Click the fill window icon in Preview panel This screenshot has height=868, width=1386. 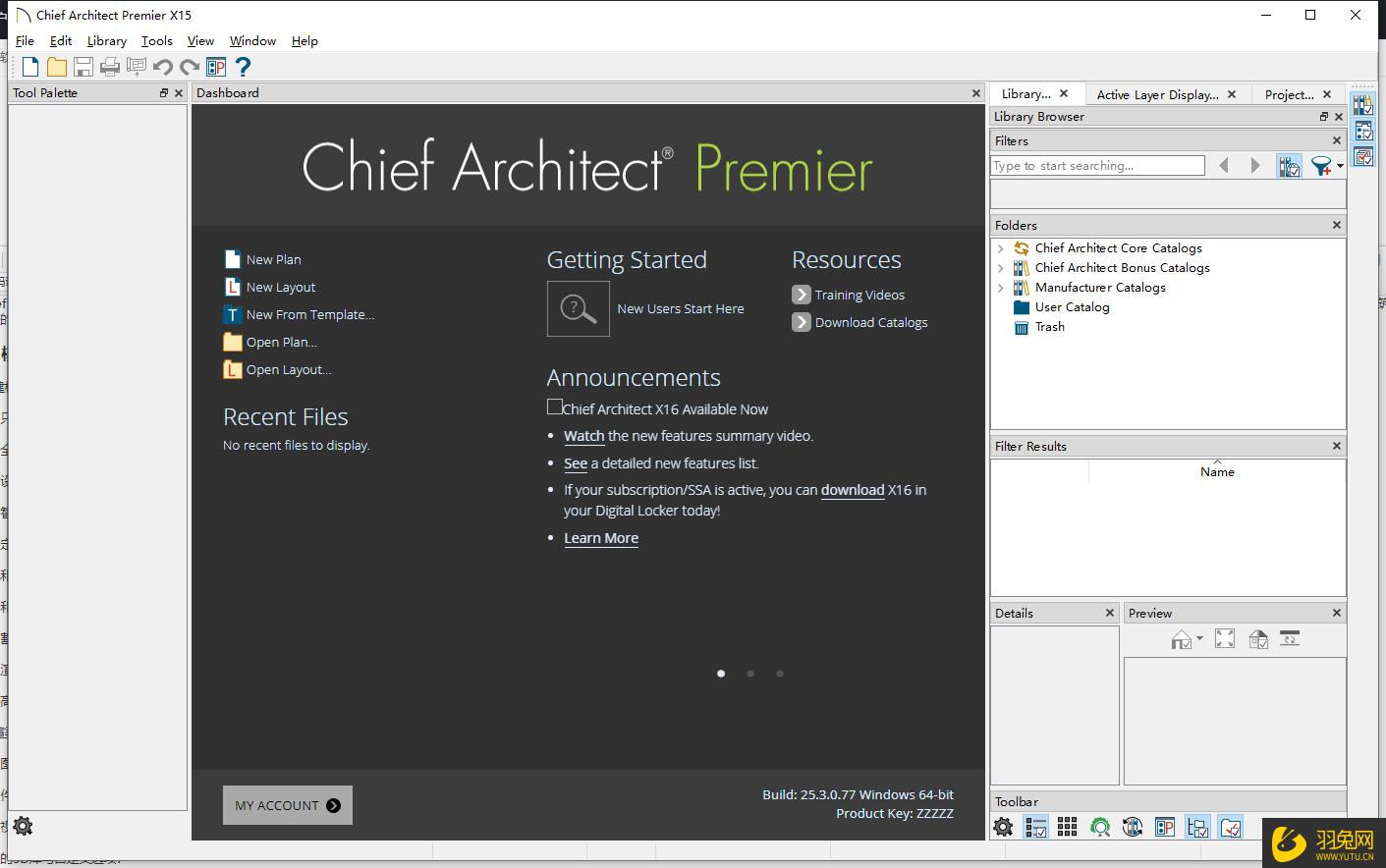pyautogui.click(x=1225, y=638)
